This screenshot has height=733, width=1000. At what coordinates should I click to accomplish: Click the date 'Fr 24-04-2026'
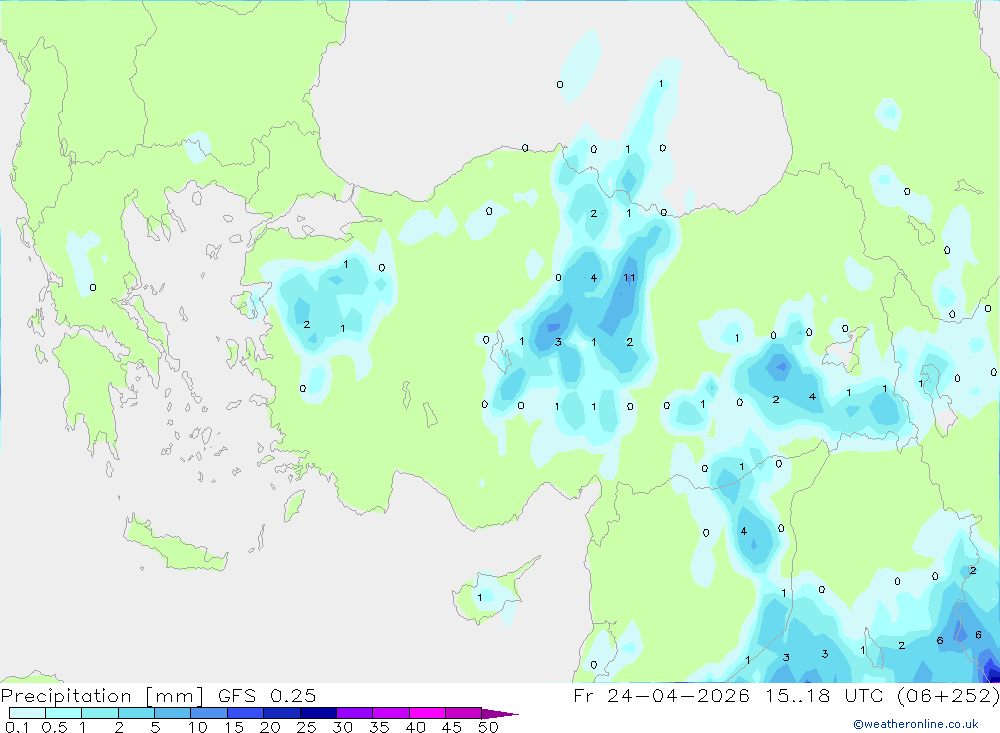pyautogui.click(x=661, y=695)
